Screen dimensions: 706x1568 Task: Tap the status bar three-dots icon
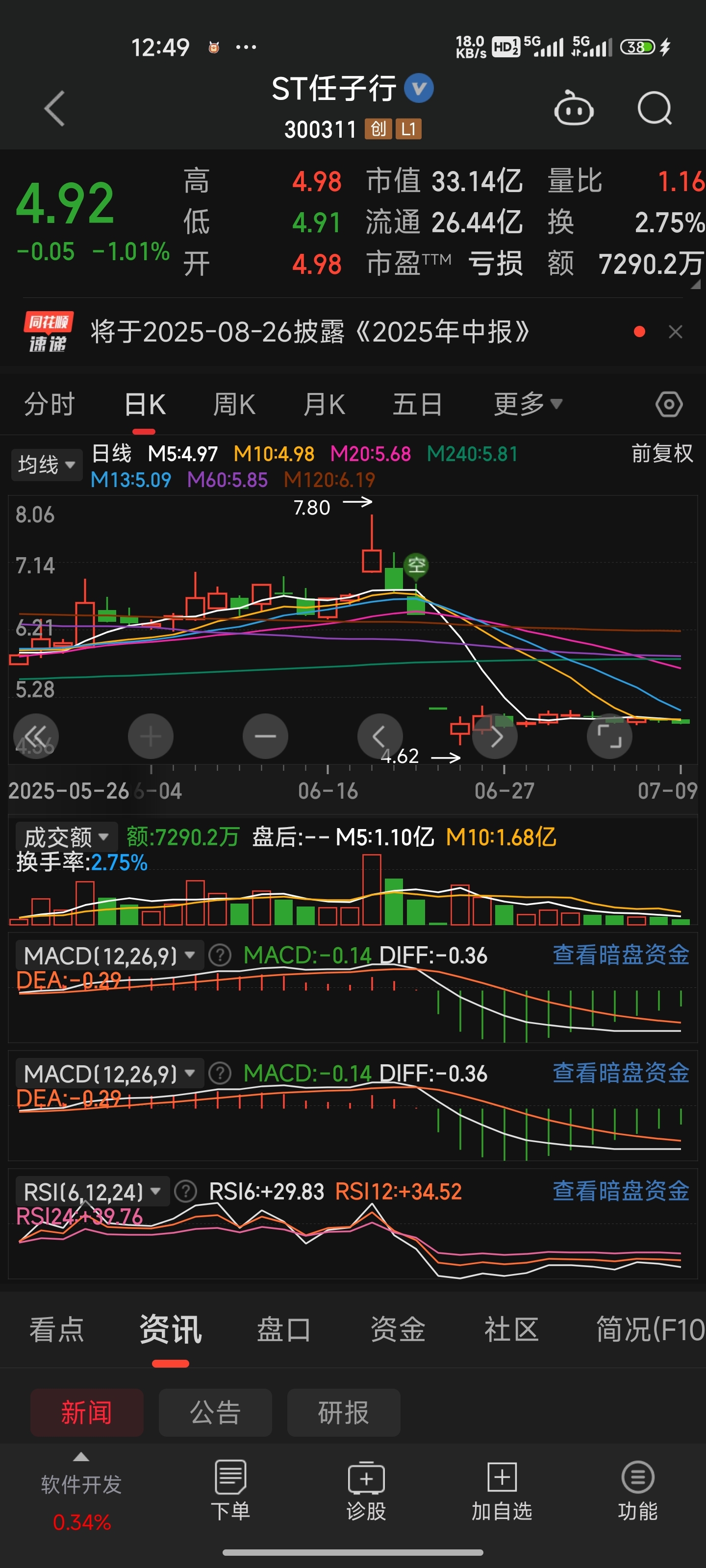tap(246, 47)
